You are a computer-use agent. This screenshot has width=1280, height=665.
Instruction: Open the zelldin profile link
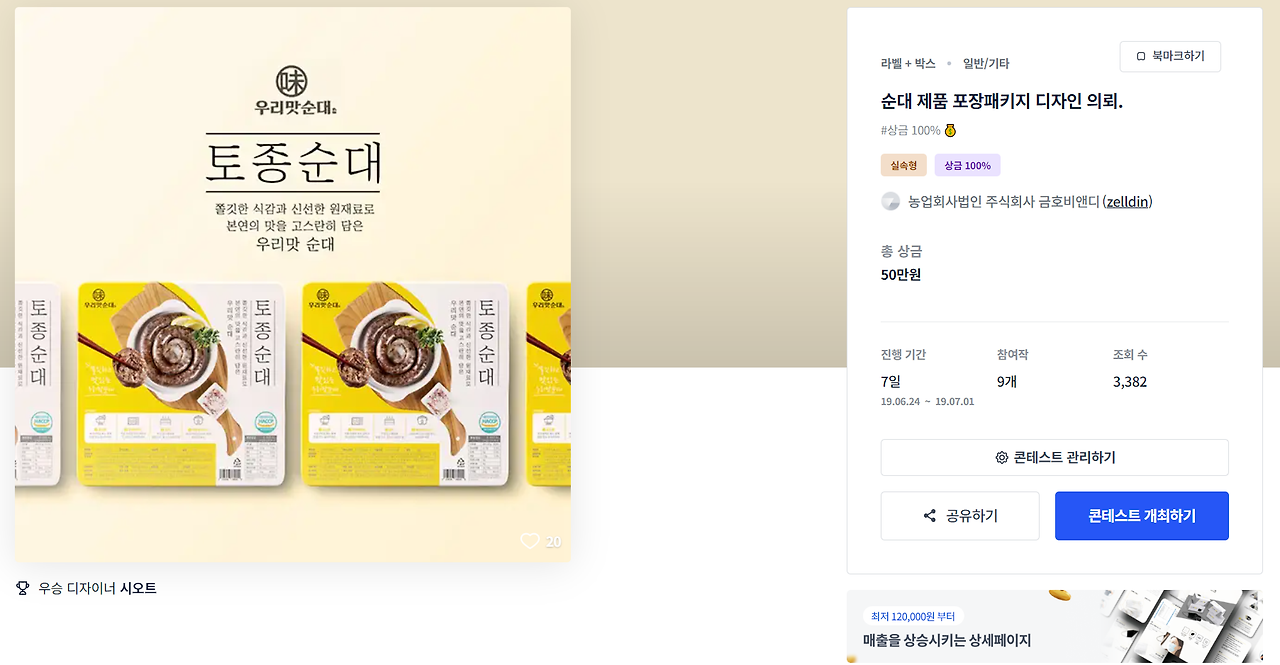(x=1129, y=202)
